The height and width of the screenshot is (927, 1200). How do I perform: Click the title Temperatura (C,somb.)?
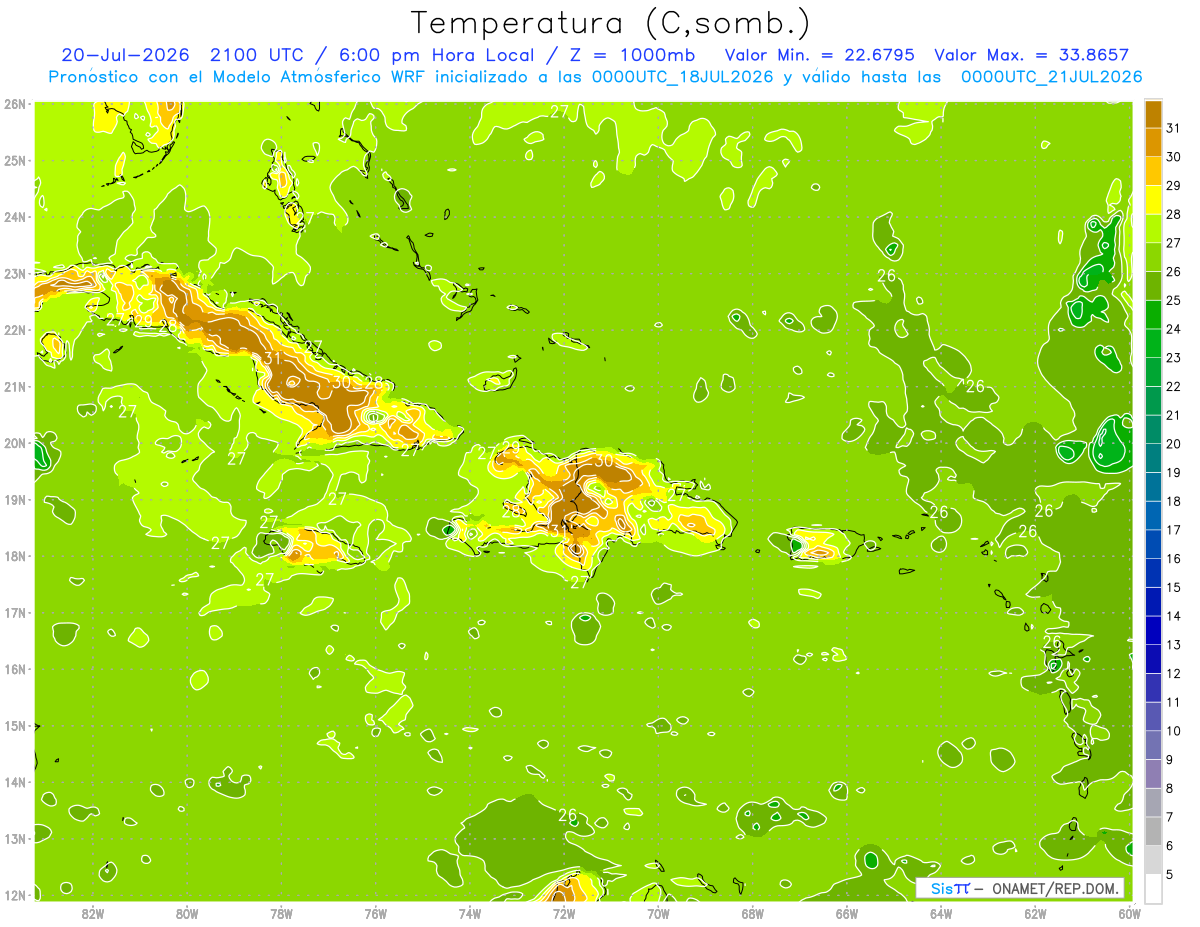tap(609, 22)
